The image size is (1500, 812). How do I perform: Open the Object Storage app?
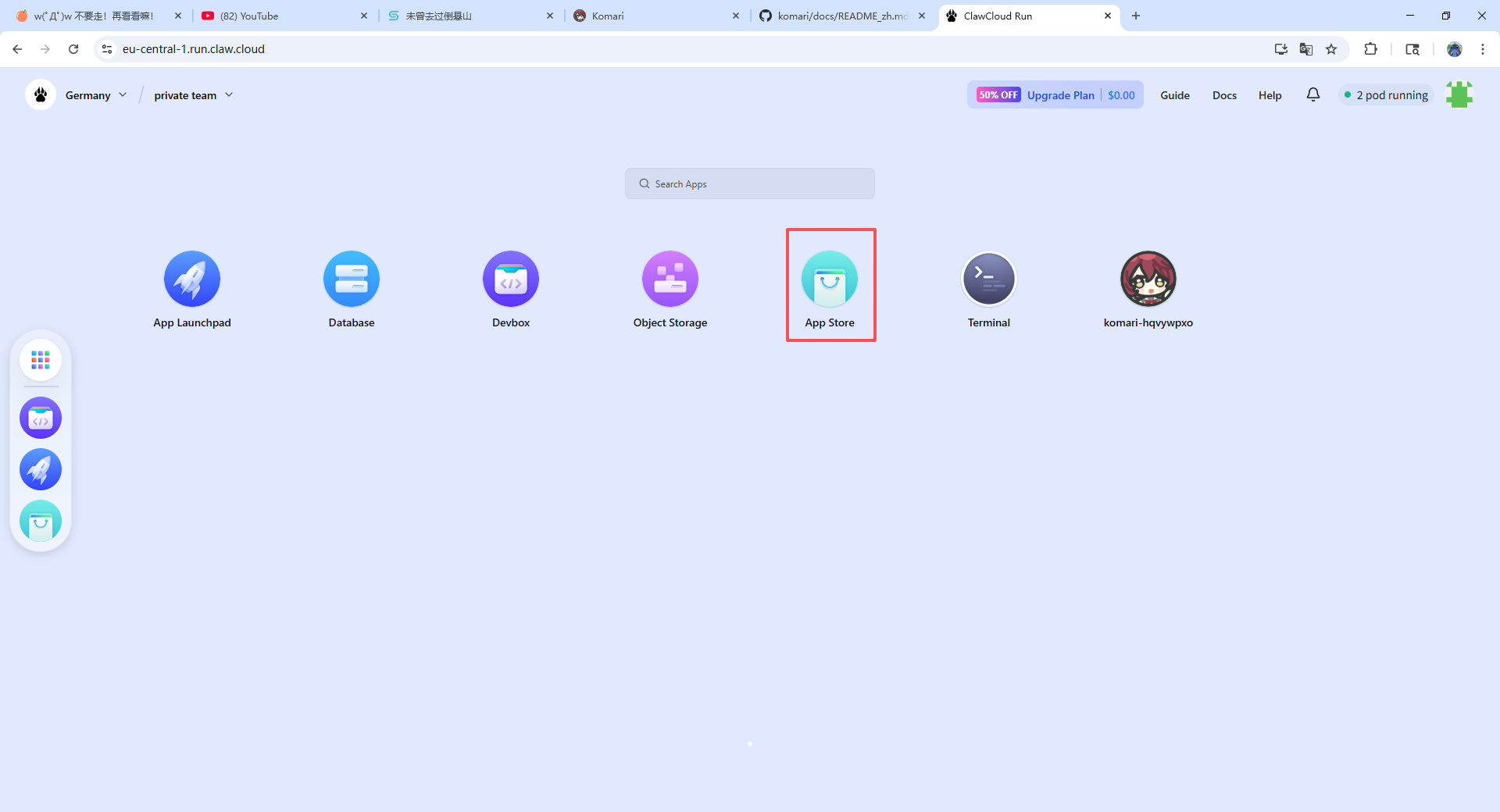pos(670,279)
